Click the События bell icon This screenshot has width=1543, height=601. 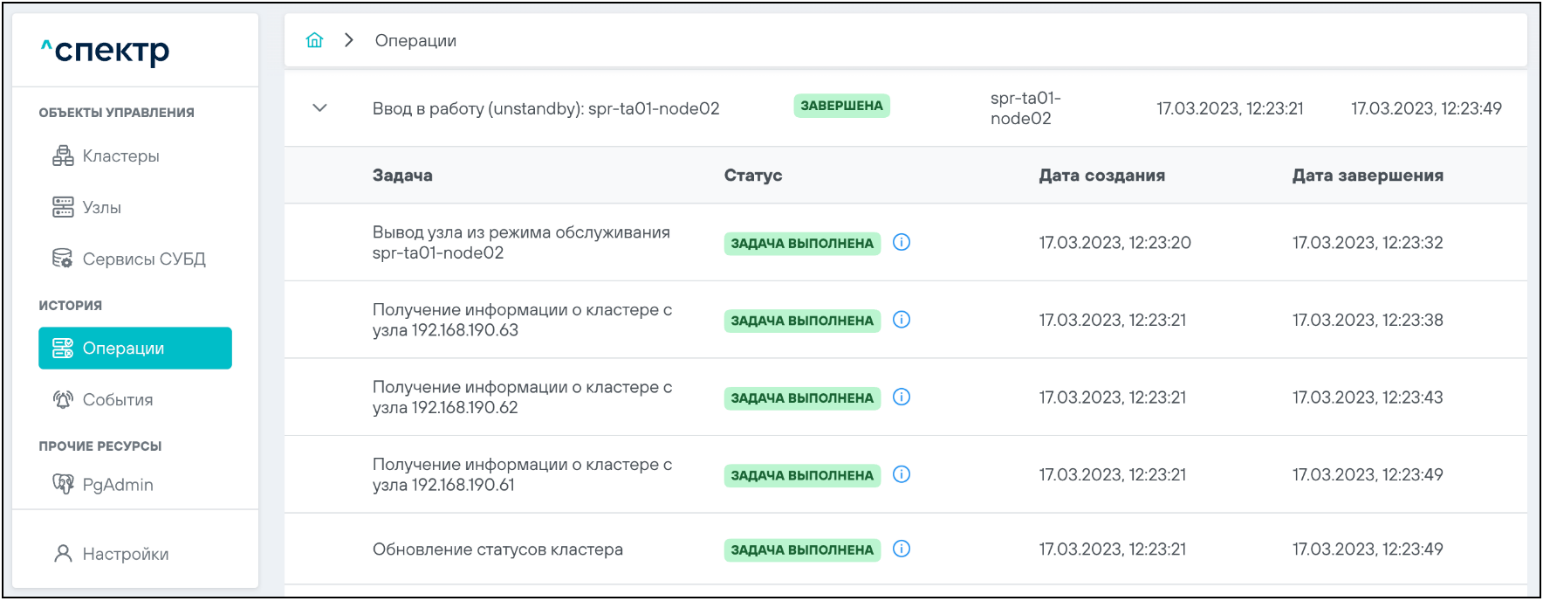tap(63, 400)
